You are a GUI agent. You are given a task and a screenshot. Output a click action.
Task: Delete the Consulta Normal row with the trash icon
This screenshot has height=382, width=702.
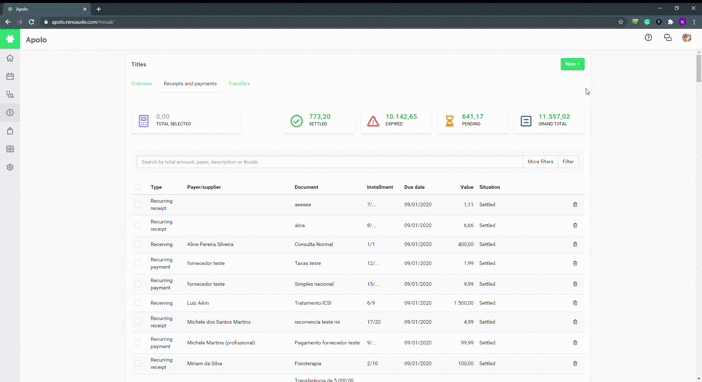(x=575, y=245)
